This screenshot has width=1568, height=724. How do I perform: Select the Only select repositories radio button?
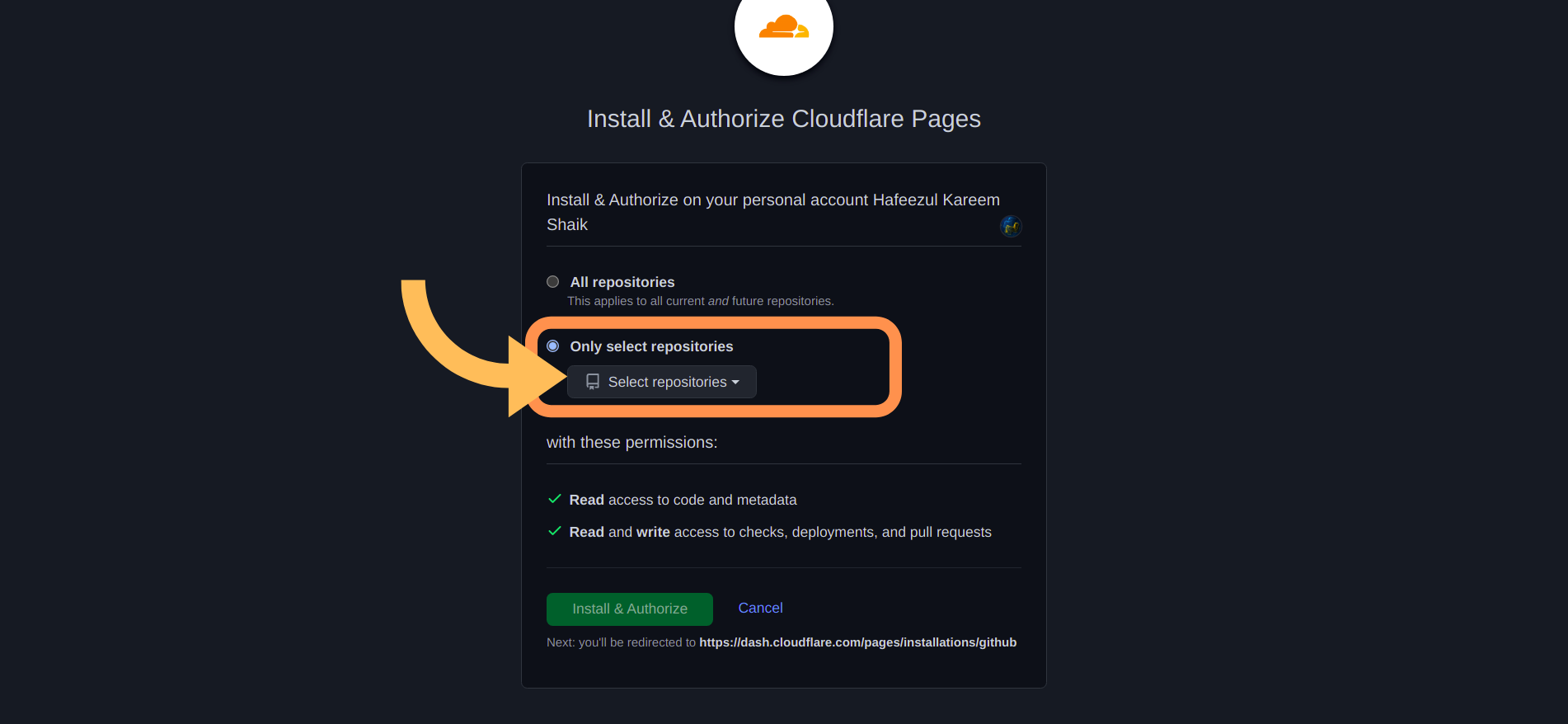click(x=553, y=346)
